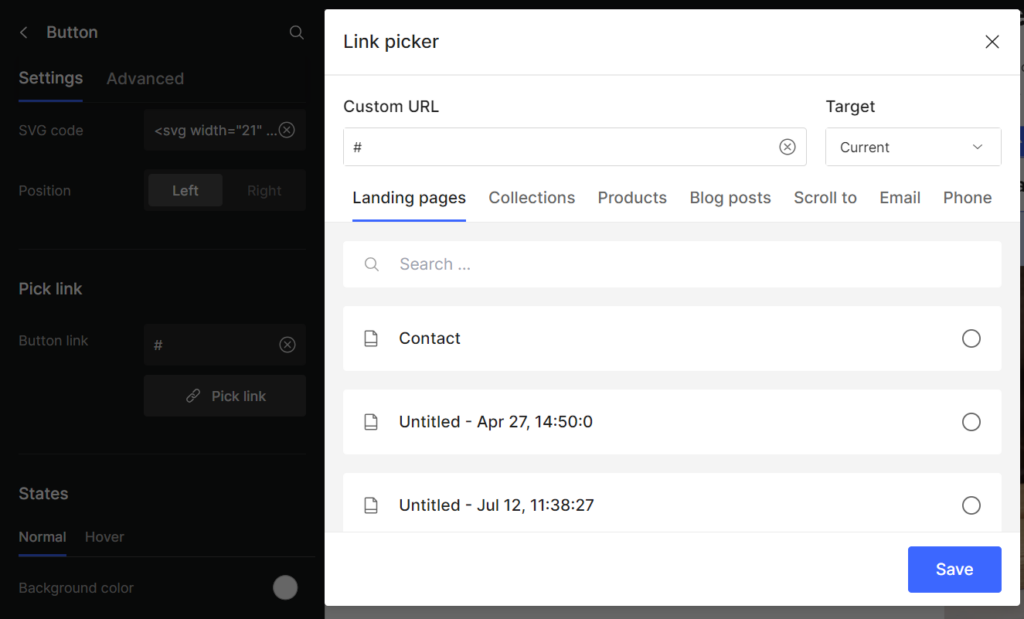Viewport: 1024px width, 619px height.
Task: Clear the Custom URL input with its X icon
Action: (787, 147)
